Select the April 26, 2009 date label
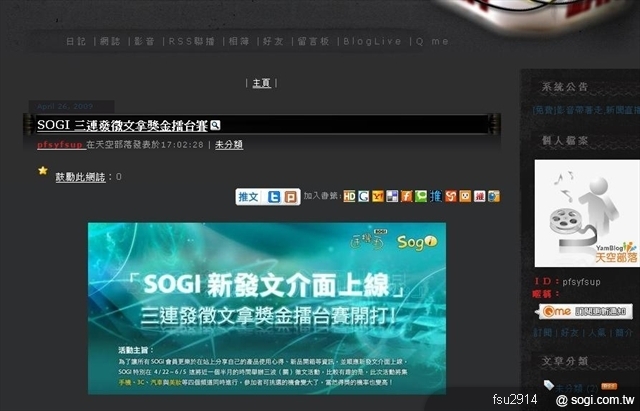This screenshot has height=411, width=640. 65,107
